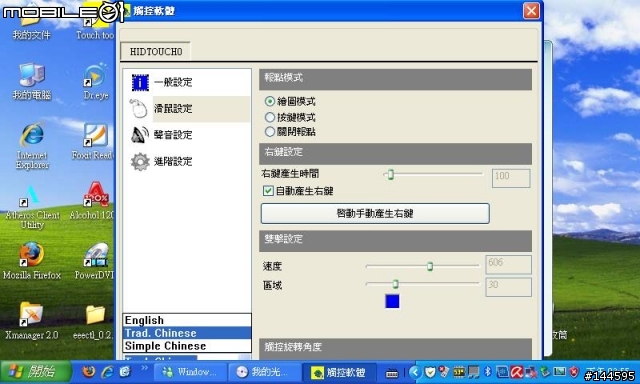The image size is (640, 384).
Task: Click Internet Explorer quick launch icon
Action: (107, 372)
